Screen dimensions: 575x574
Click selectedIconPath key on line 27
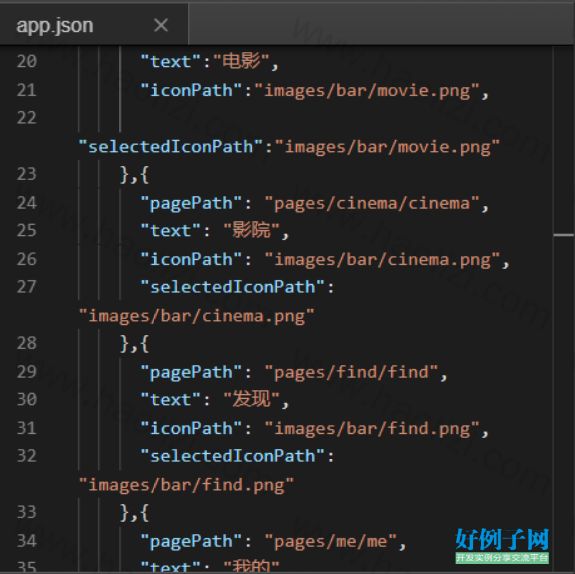click(x=233, y=287)
